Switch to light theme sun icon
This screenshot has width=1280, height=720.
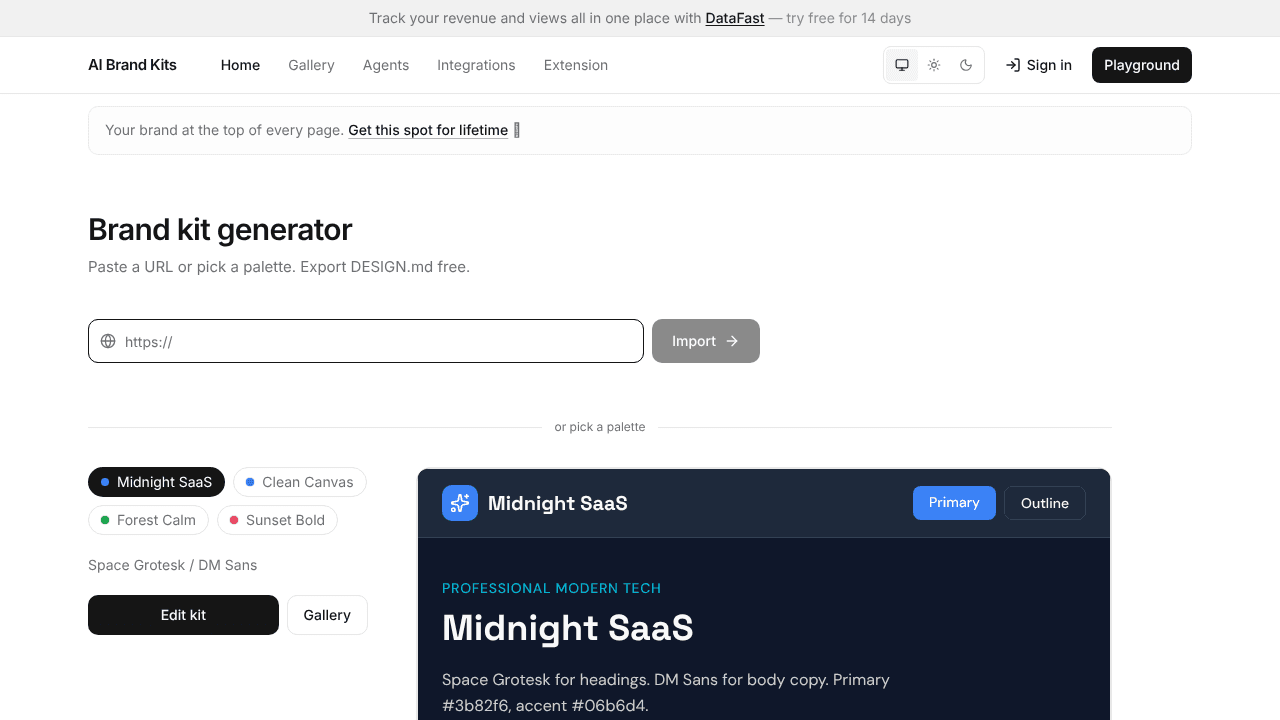[x=934, y=65]
